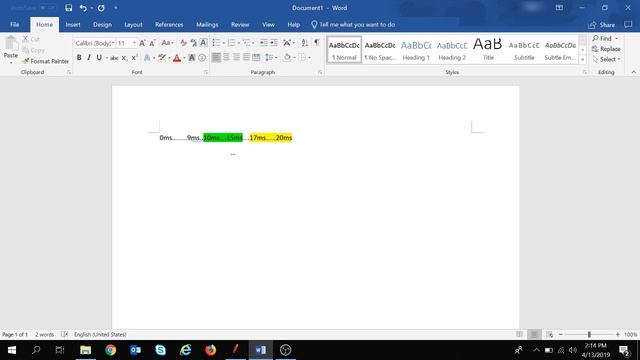
Task: Move the zoom slider handle
Action: point(589,334)
